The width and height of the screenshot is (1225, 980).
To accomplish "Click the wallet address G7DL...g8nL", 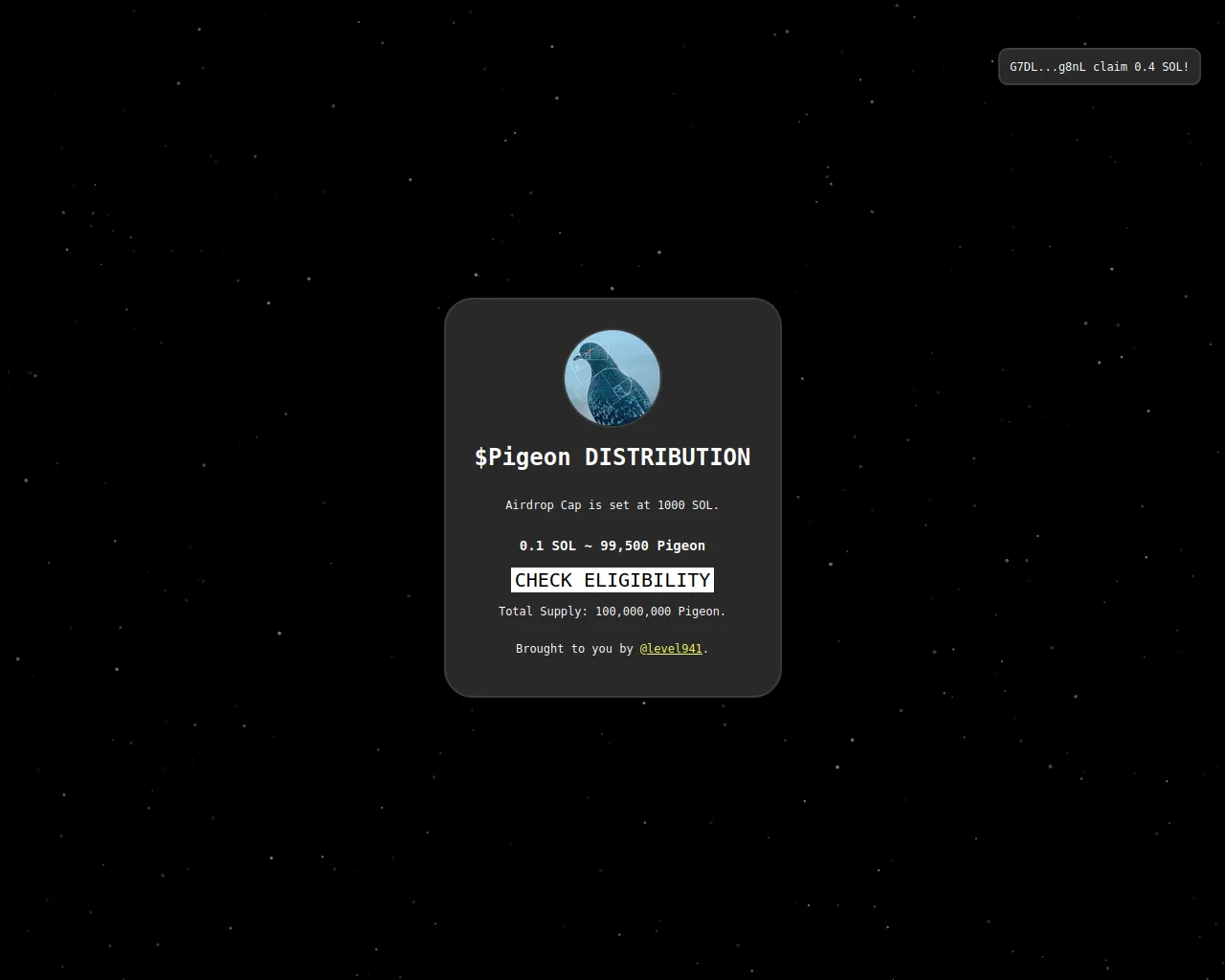I will pyautogui.click(x=1047, y=67).
